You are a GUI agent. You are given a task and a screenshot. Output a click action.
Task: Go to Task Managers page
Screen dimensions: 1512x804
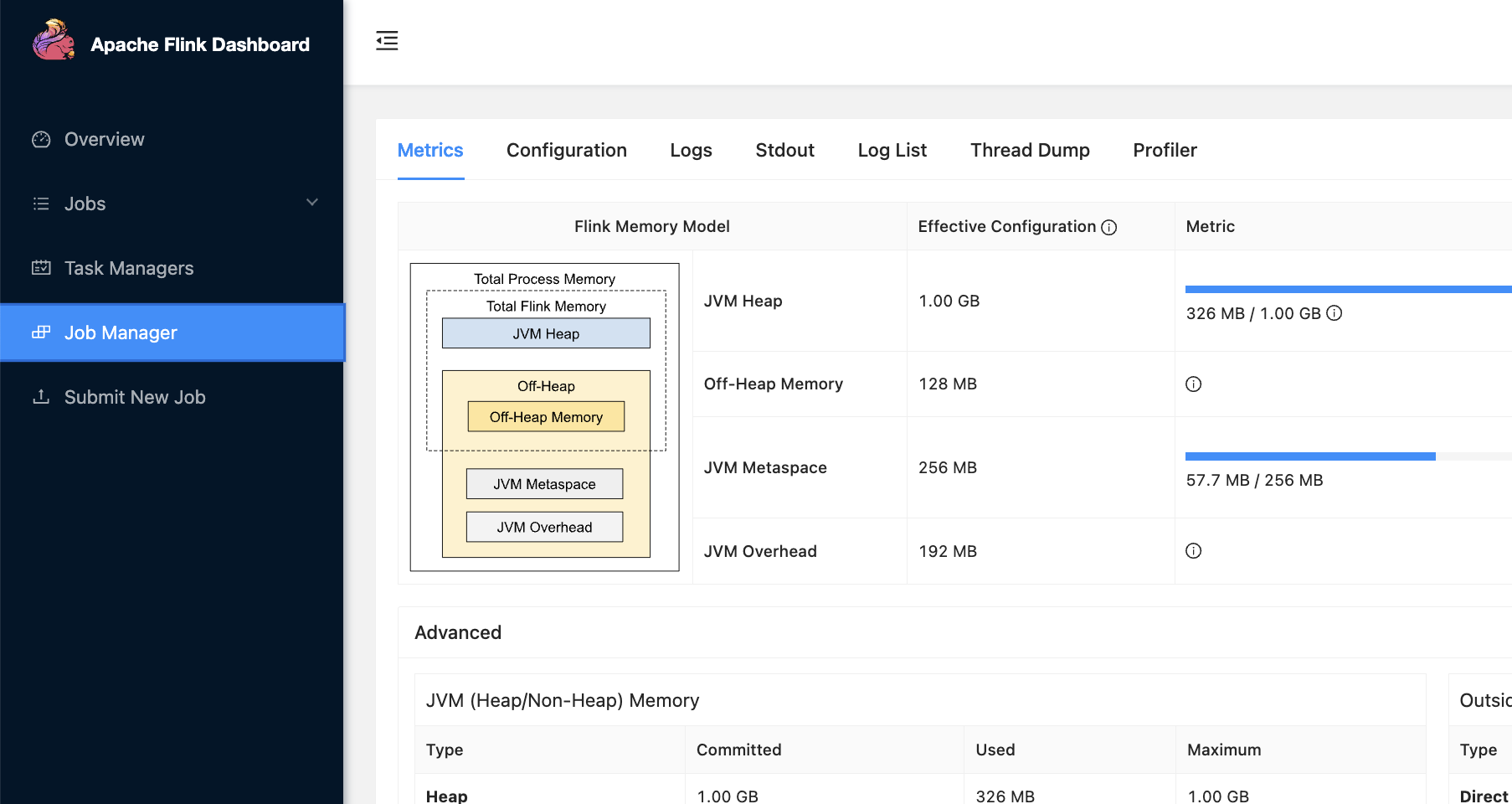click(129, 268)
